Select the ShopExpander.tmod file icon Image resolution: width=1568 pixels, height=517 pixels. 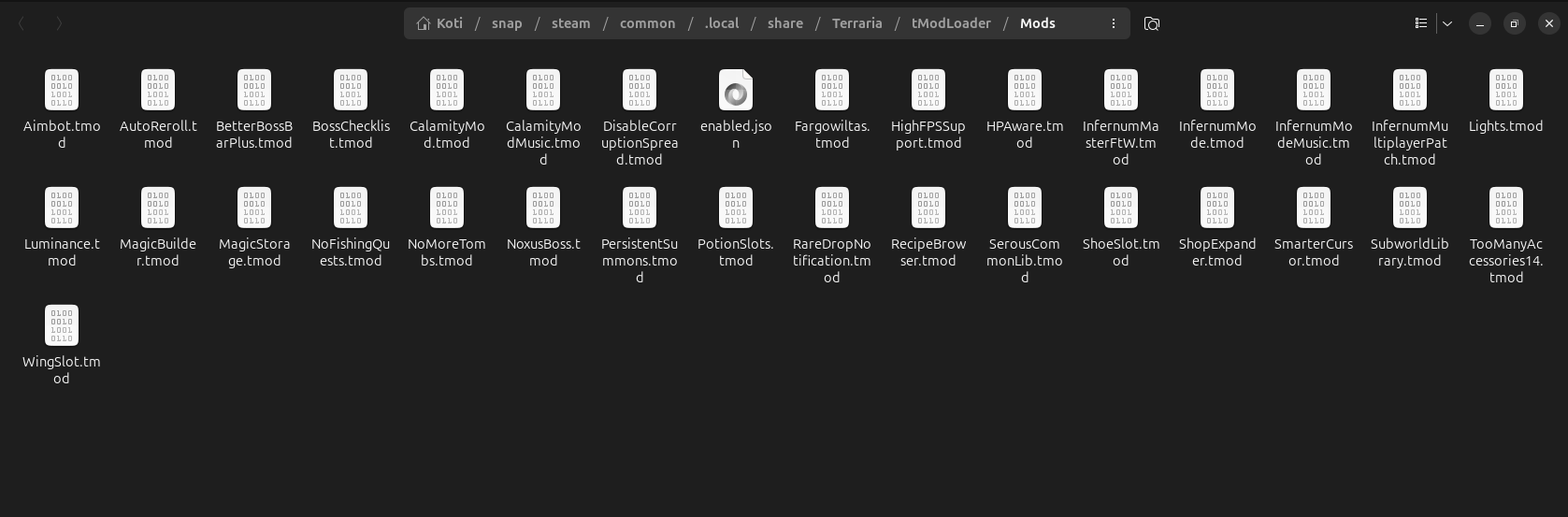tap(1217, 208)
